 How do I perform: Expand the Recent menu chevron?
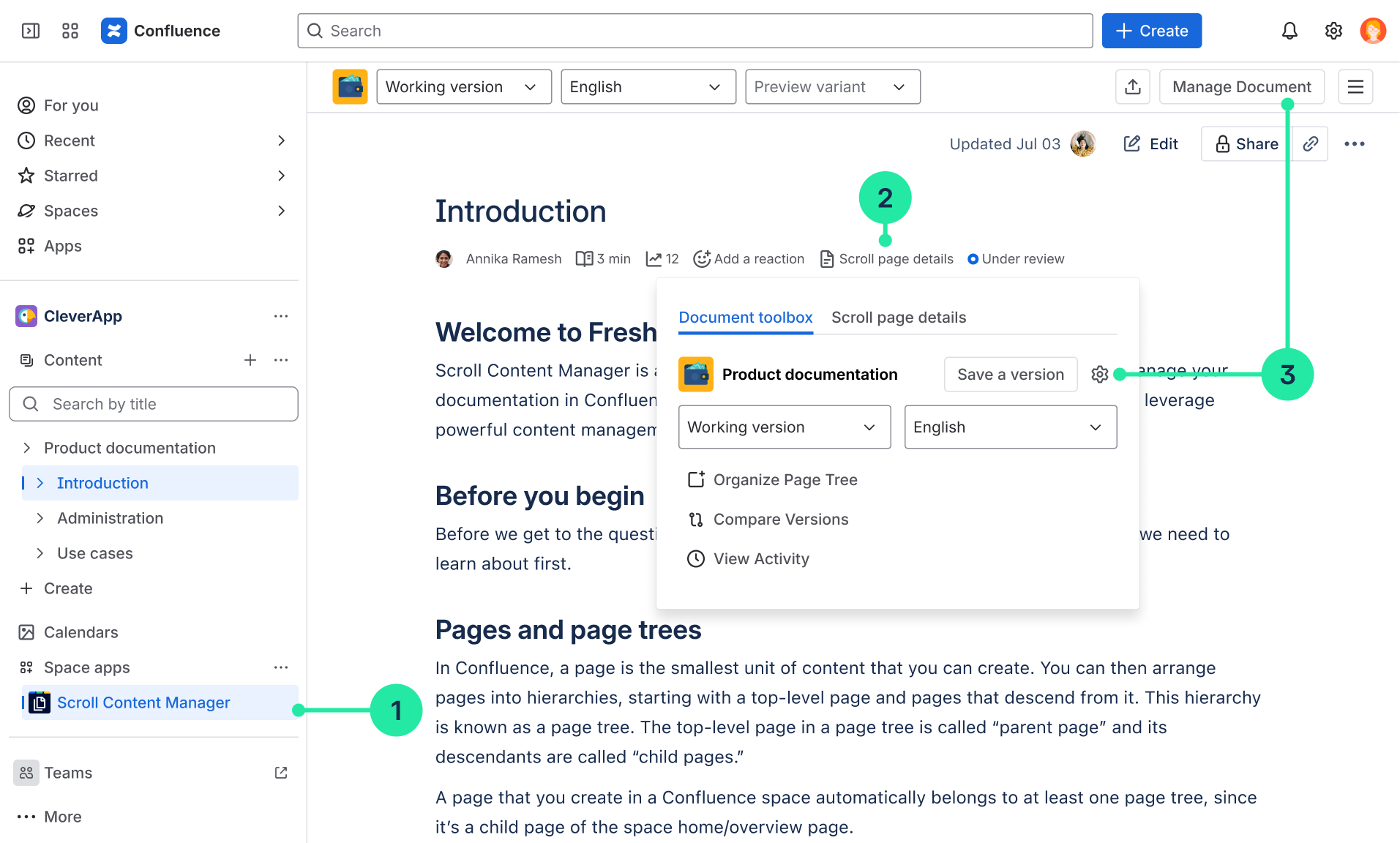[282, 140]
